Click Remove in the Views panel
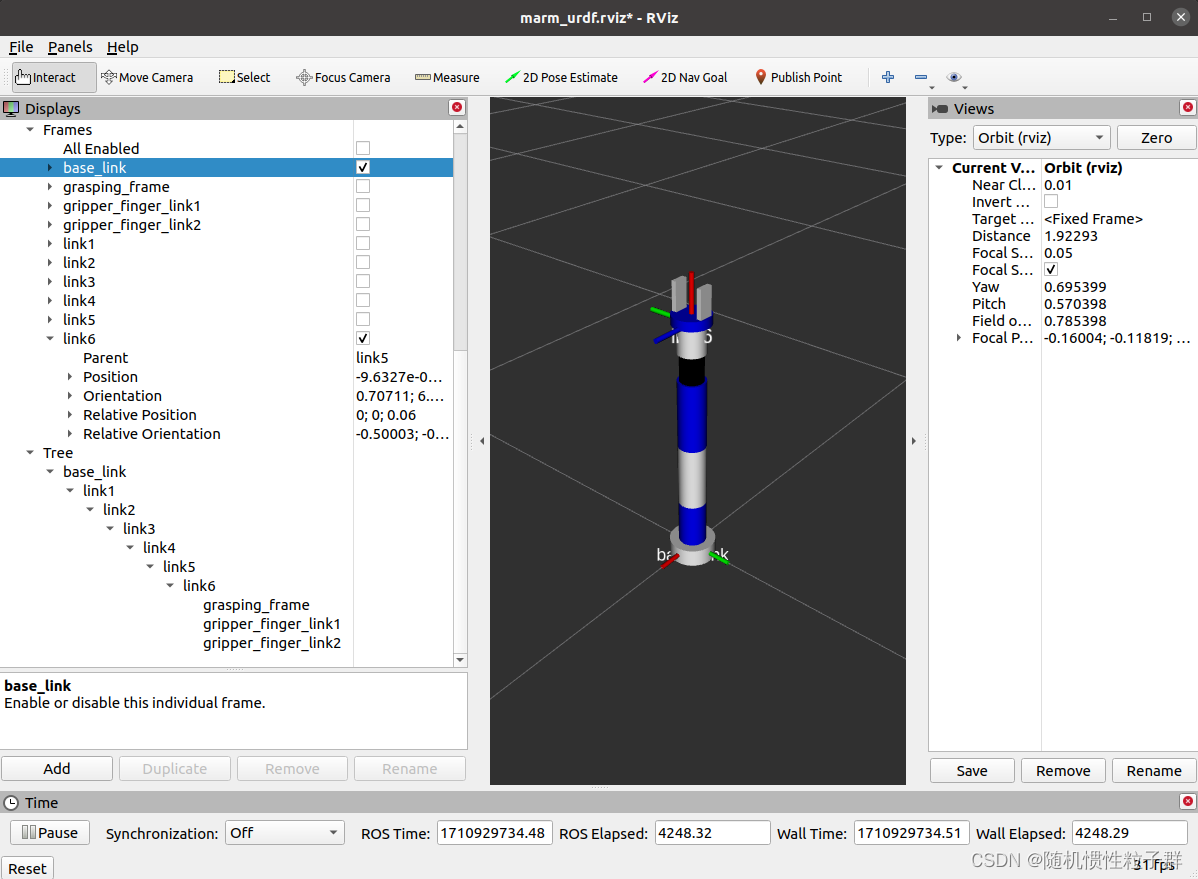This screenshot has height=879, width=1198. pyautogui.click(x=1063, y=770)
